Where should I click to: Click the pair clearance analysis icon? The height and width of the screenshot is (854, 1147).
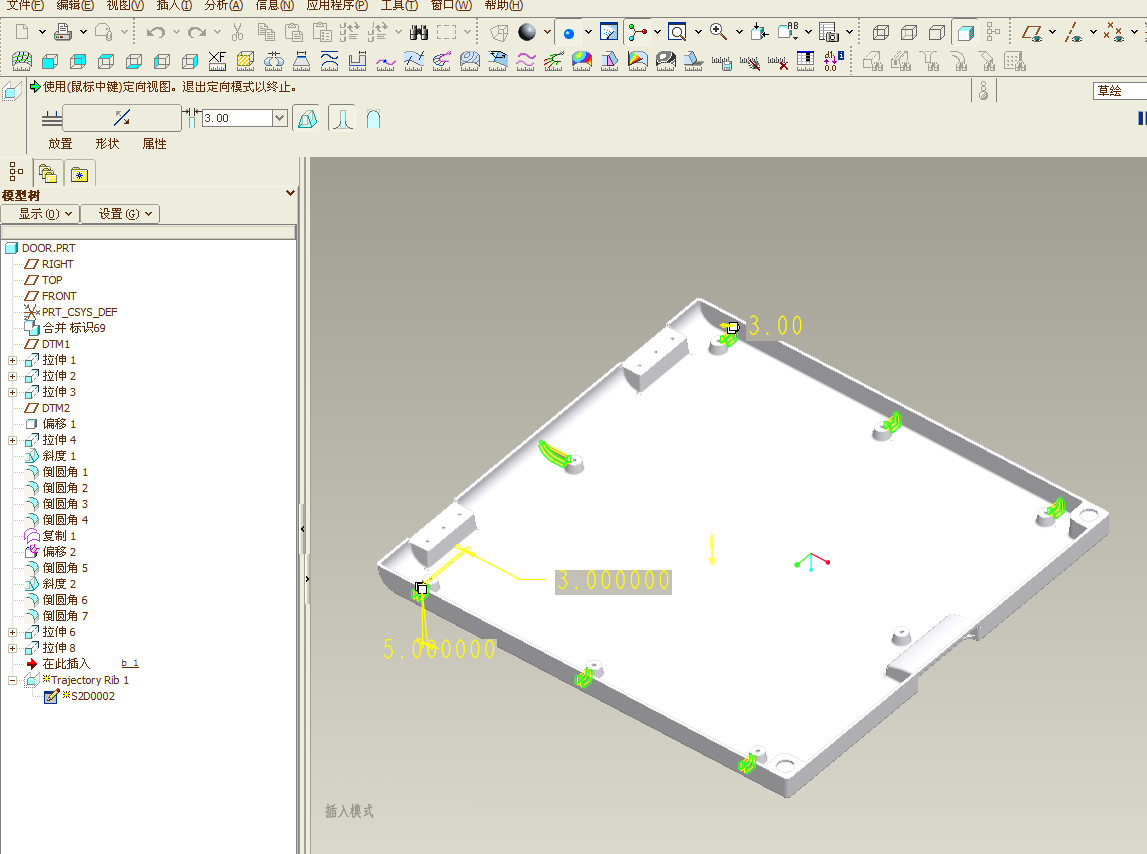pyautogui.click(x=274, y=61)
